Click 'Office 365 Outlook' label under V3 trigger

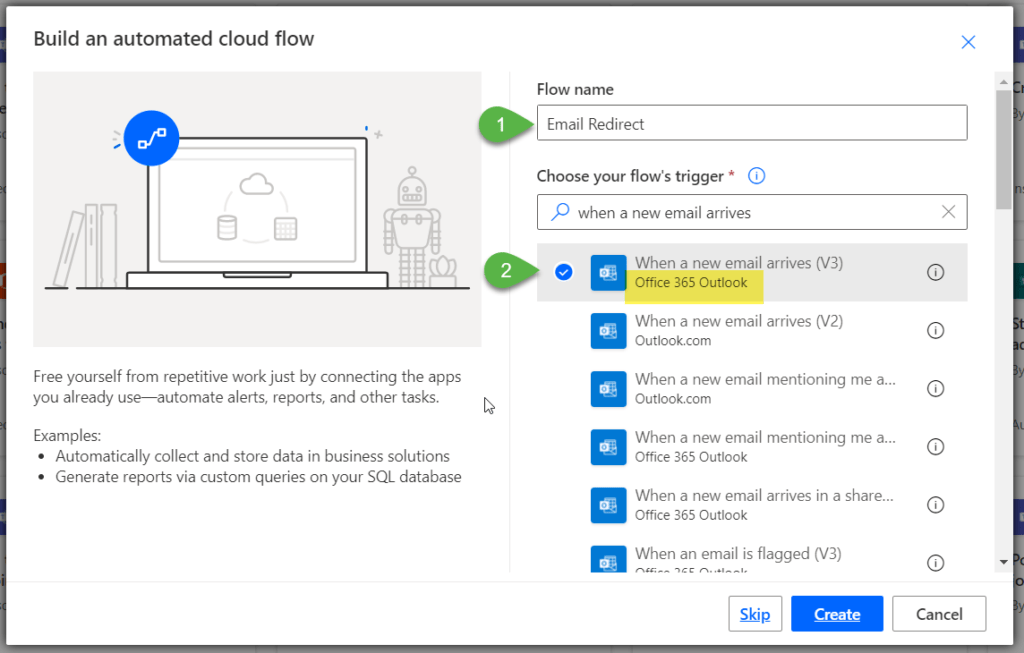point(691,283)
